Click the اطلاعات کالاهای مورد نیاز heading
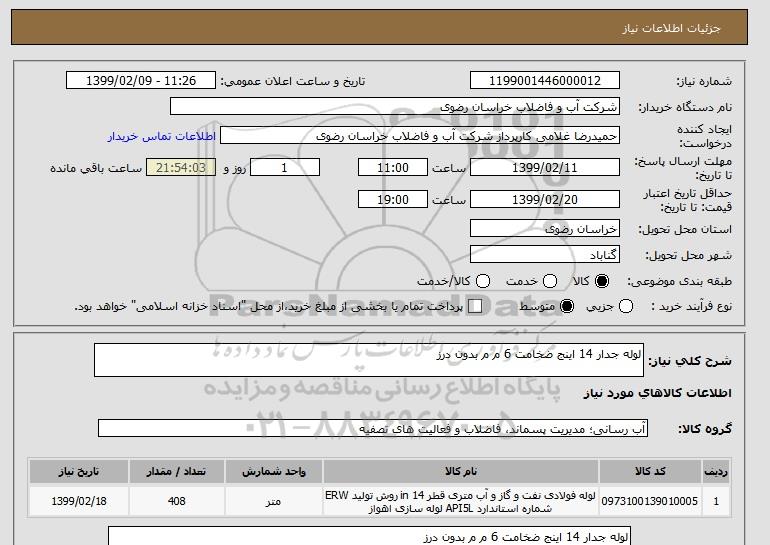Viewport: 770px width, 545px height. [658, 393]
